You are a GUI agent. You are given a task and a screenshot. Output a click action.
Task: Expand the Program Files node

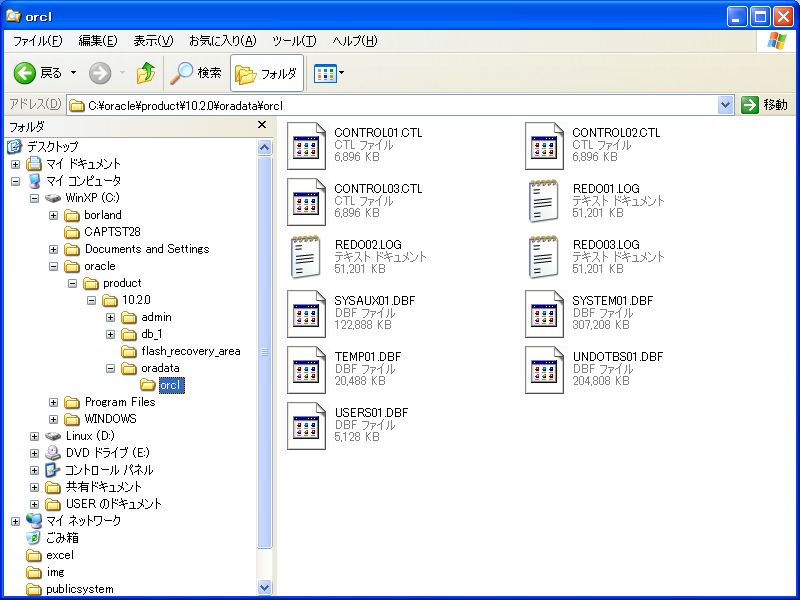54,403
